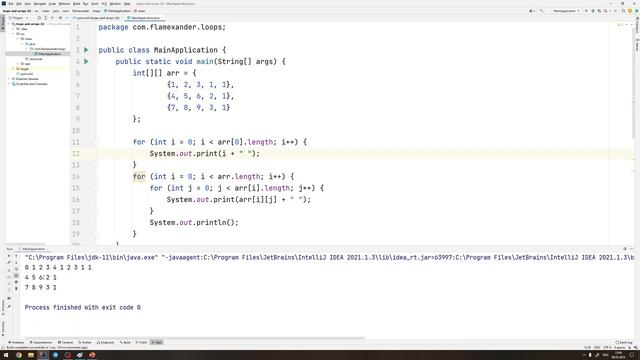Screen dimensions: 640x360
Task: Click the Stop button in top toolbar
Action: point(616,11)
